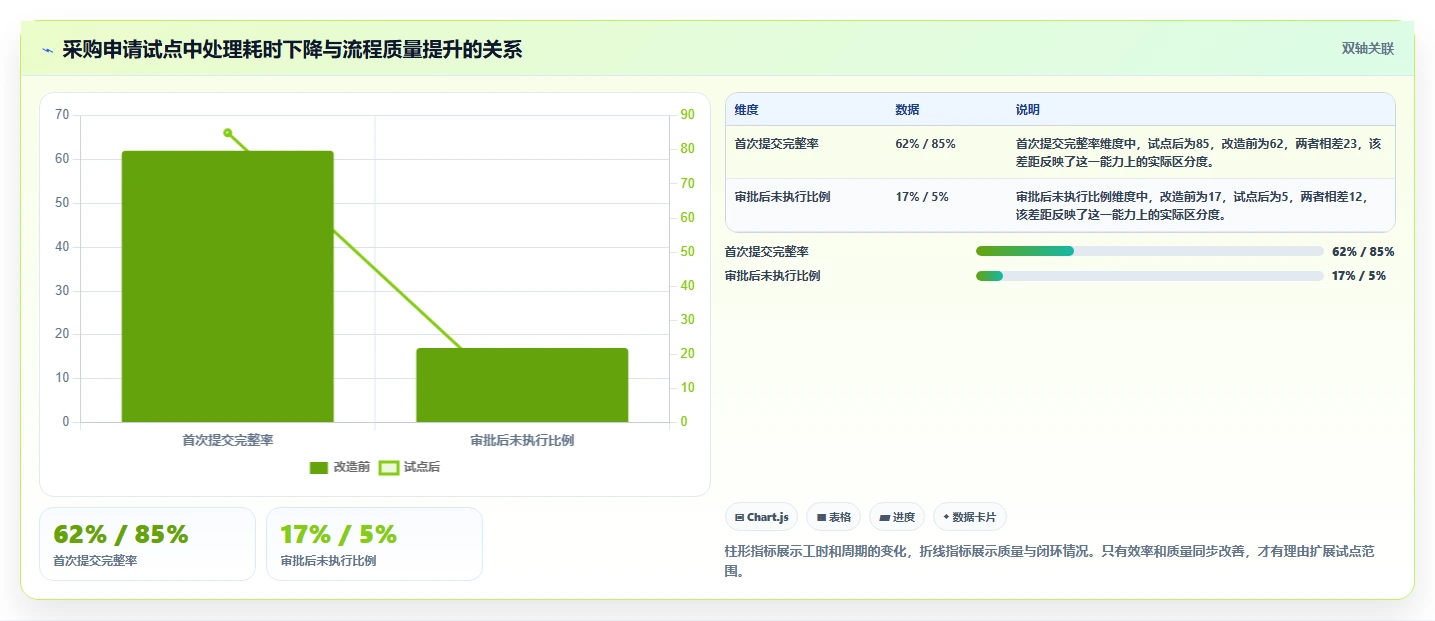
Task: Click the 首次提交完整率 x-axis label
Action: [228, 440]
